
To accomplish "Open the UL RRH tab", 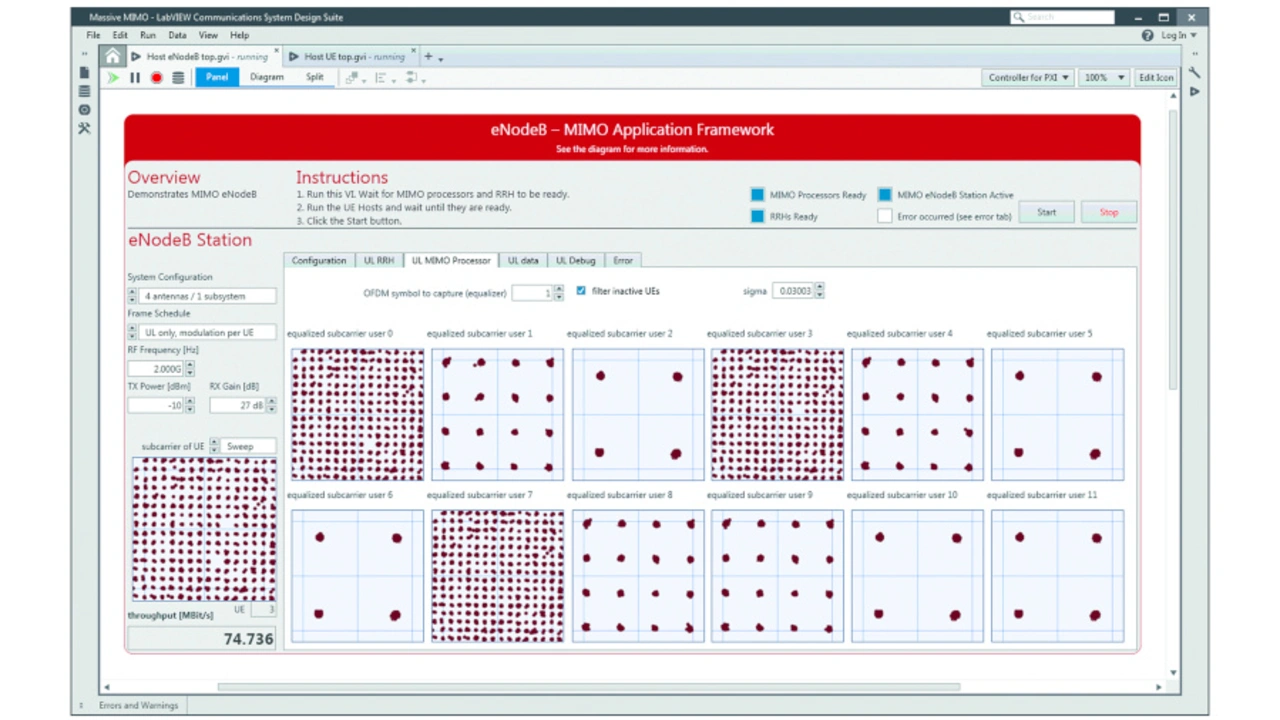I will [x=379, y=260].
